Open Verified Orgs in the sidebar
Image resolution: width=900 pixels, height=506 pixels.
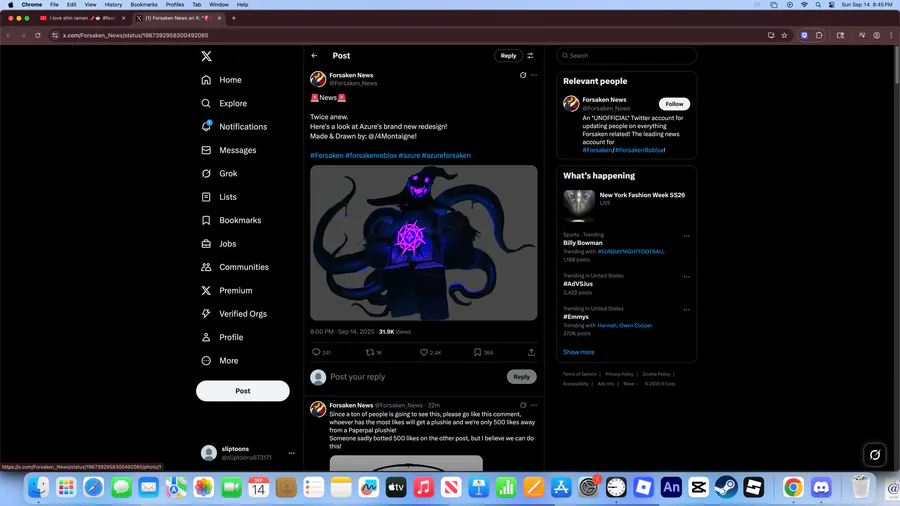[234, 314]
